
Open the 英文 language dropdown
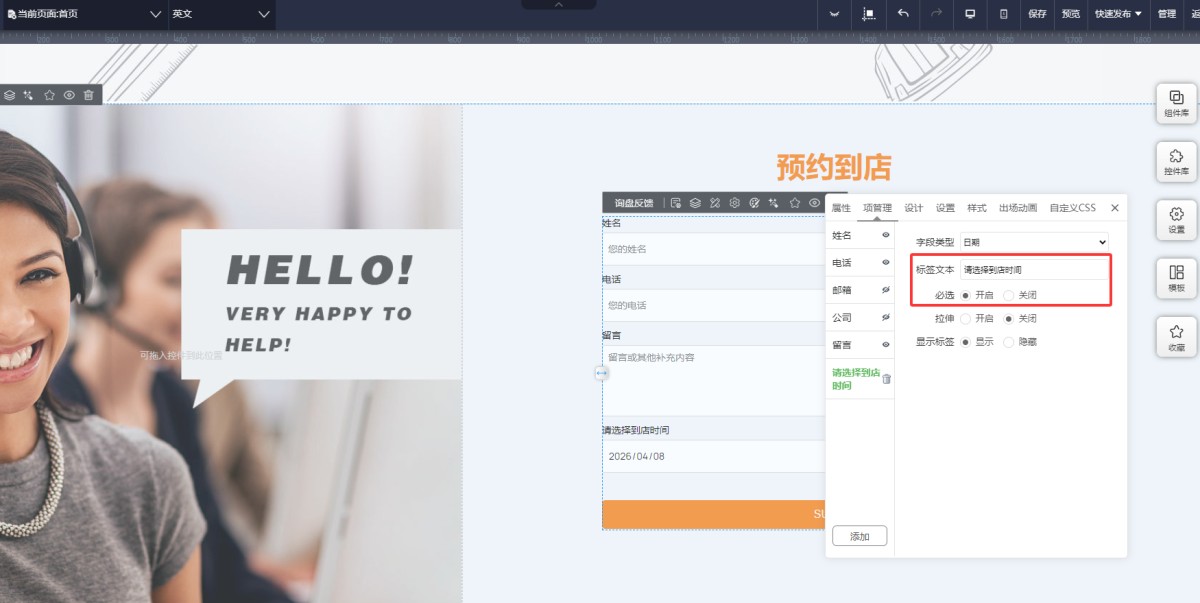click(220, 14)
